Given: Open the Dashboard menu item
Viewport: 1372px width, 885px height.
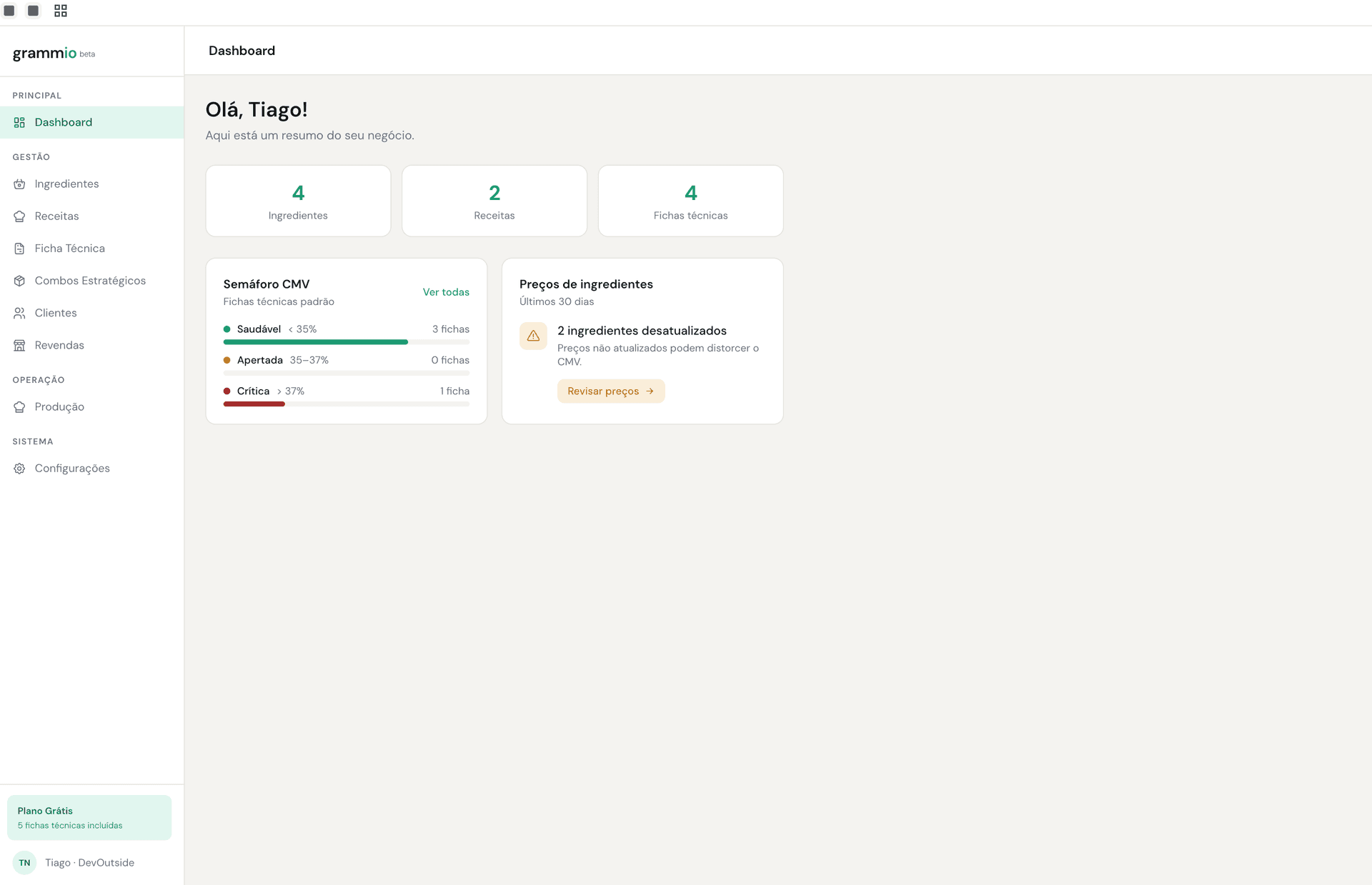Looking at the screenshot, I should click(91, 122).
